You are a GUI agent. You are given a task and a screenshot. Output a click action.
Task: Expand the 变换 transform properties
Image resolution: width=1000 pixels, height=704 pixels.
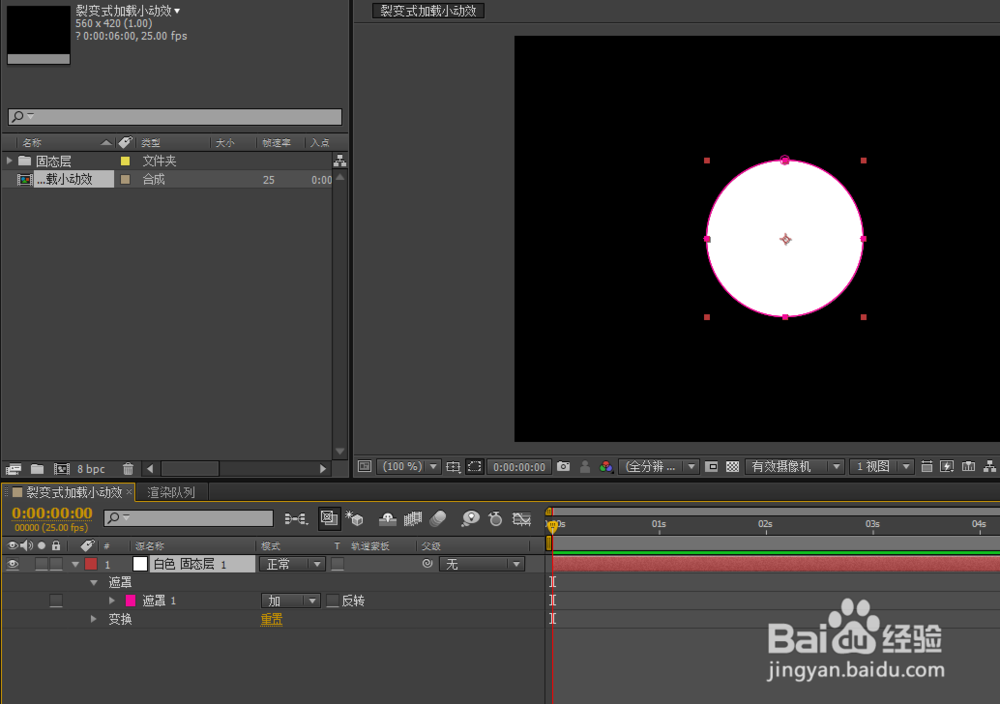point(94,619)
